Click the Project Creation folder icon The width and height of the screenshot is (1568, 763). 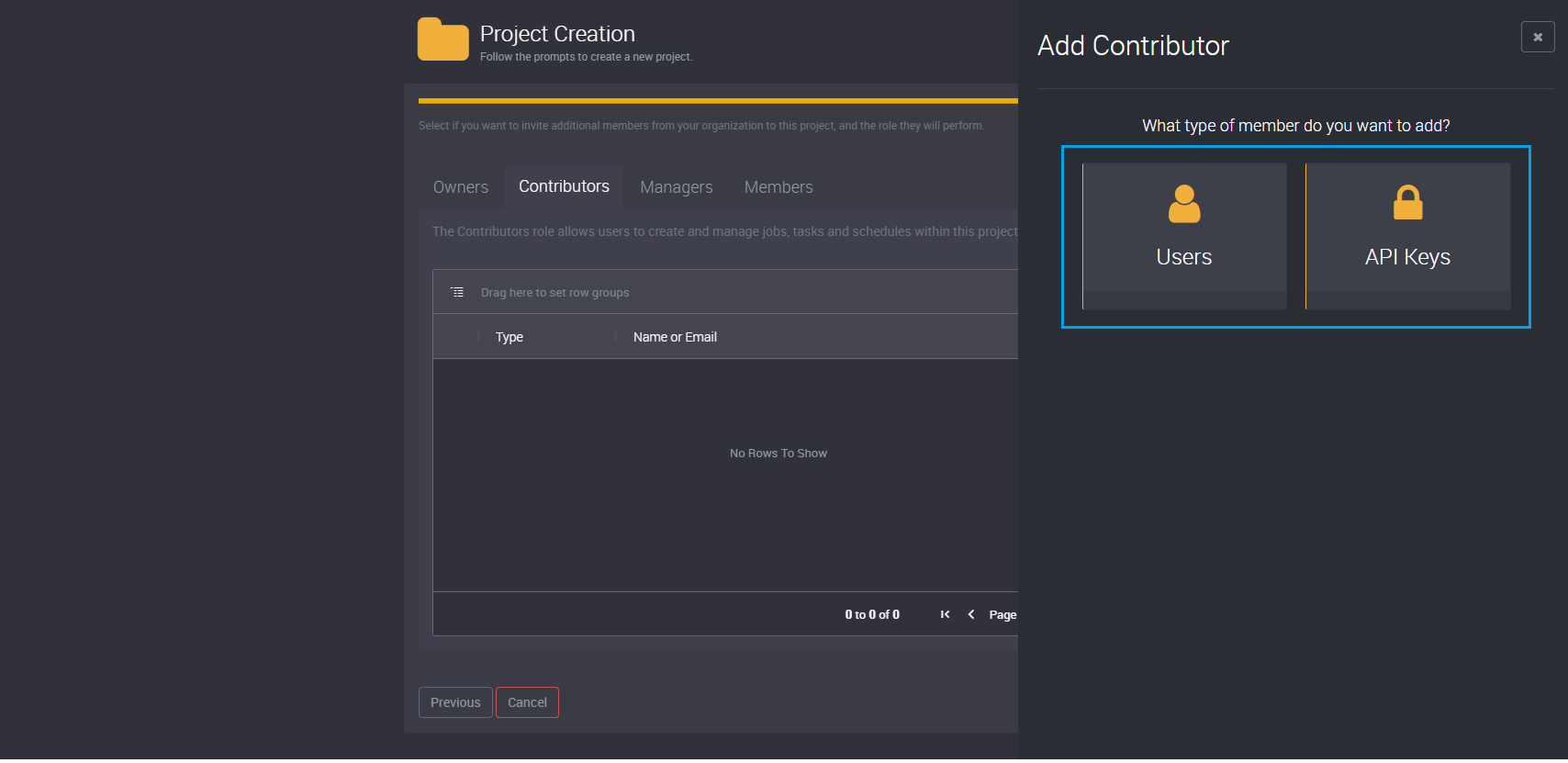[443, 39]
